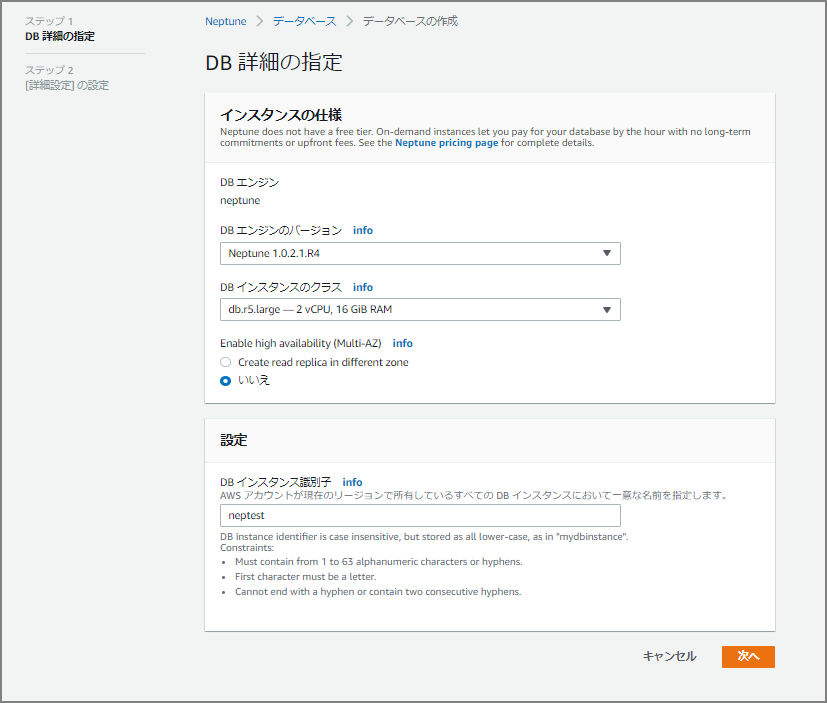Open info next to DB インスタンス識別子
This screenshot has height=703, width=827.
tap(352, 482)
